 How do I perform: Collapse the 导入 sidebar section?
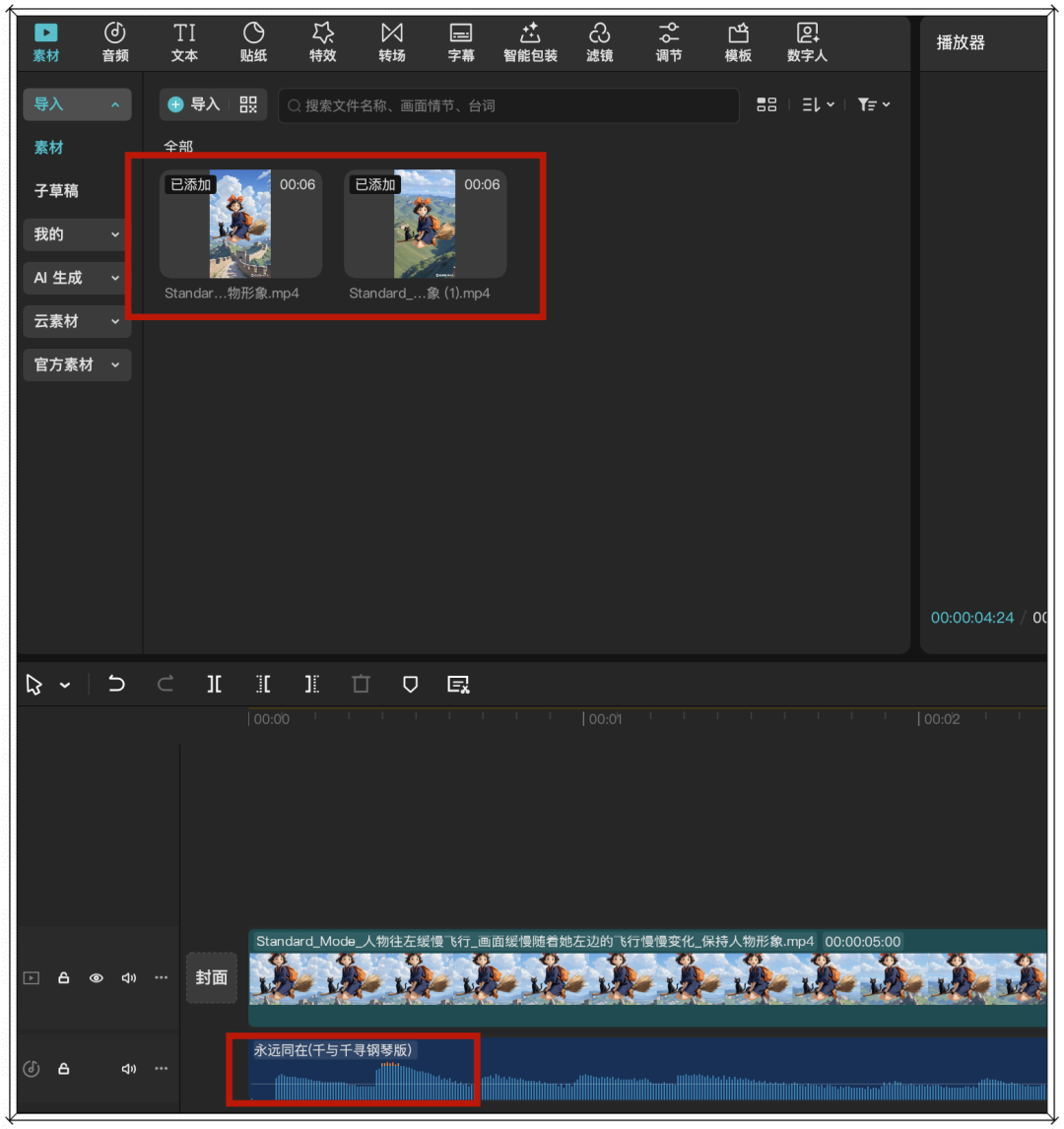77,104
